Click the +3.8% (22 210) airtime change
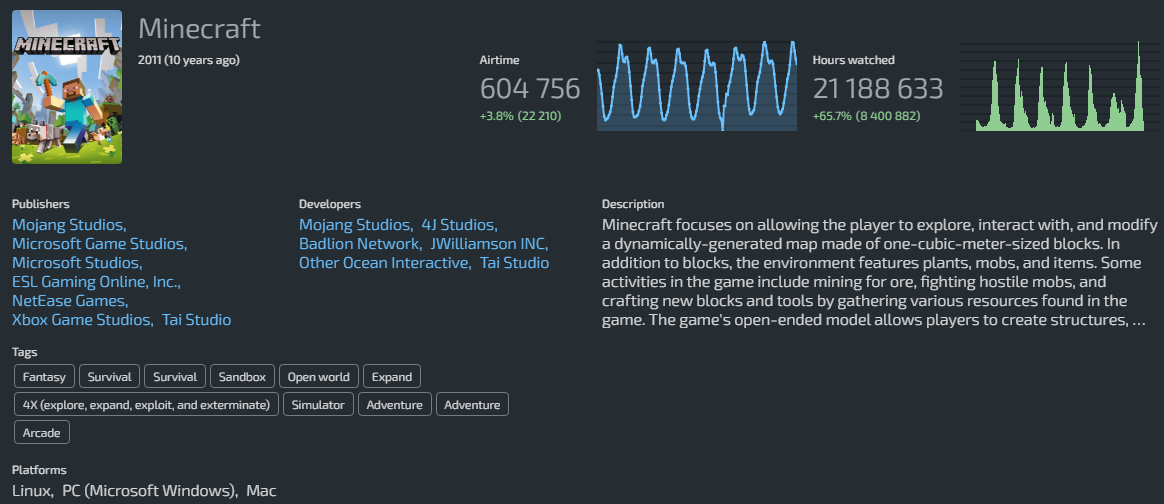1164x504 pixels. 520,116
